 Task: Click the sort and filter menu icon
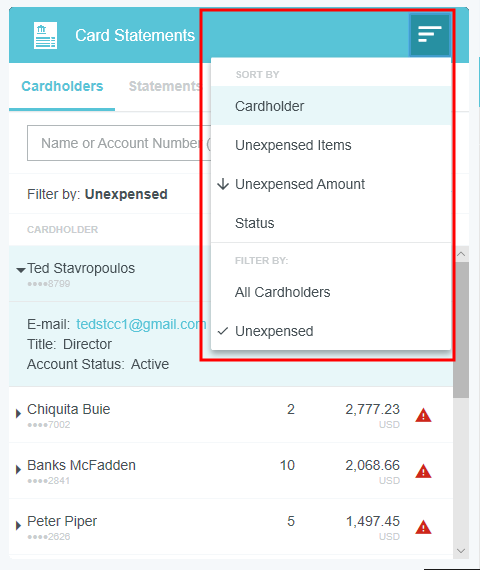[x=430, y=35]
